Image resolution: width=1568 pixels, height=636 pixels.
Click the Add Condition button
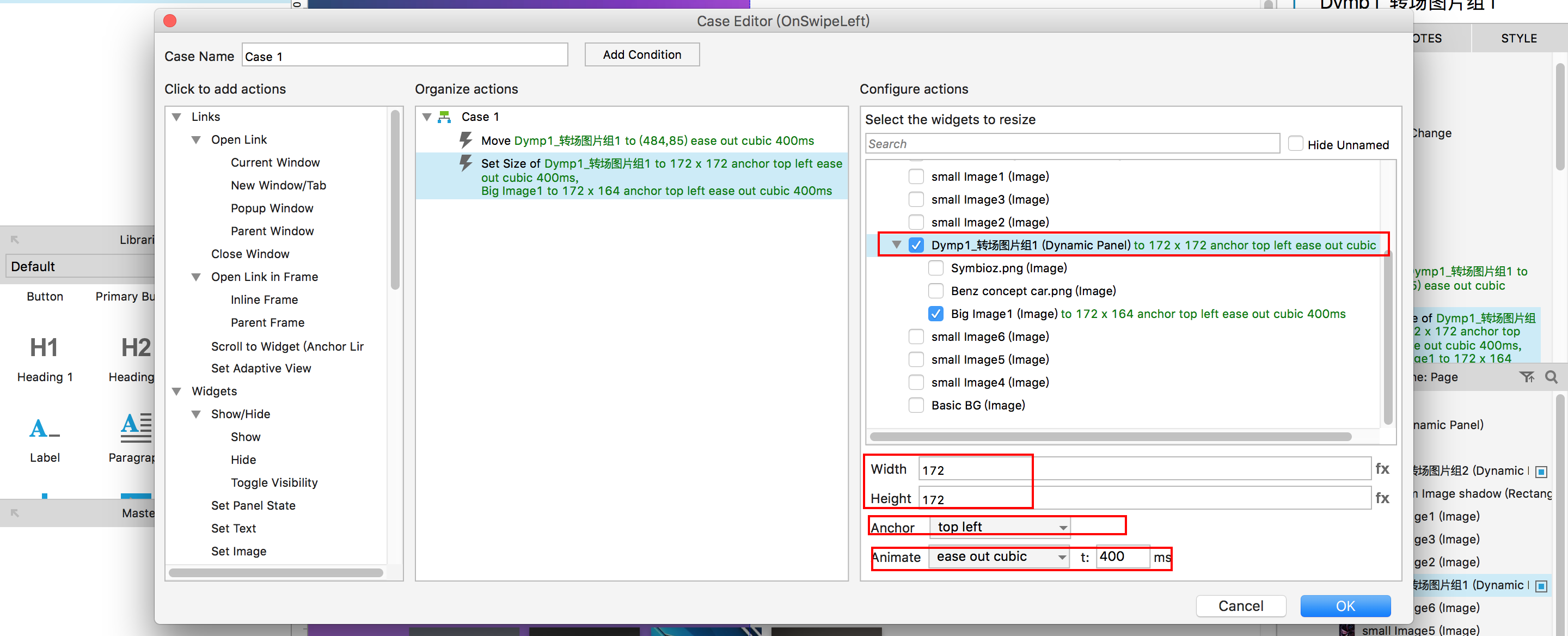641,55
